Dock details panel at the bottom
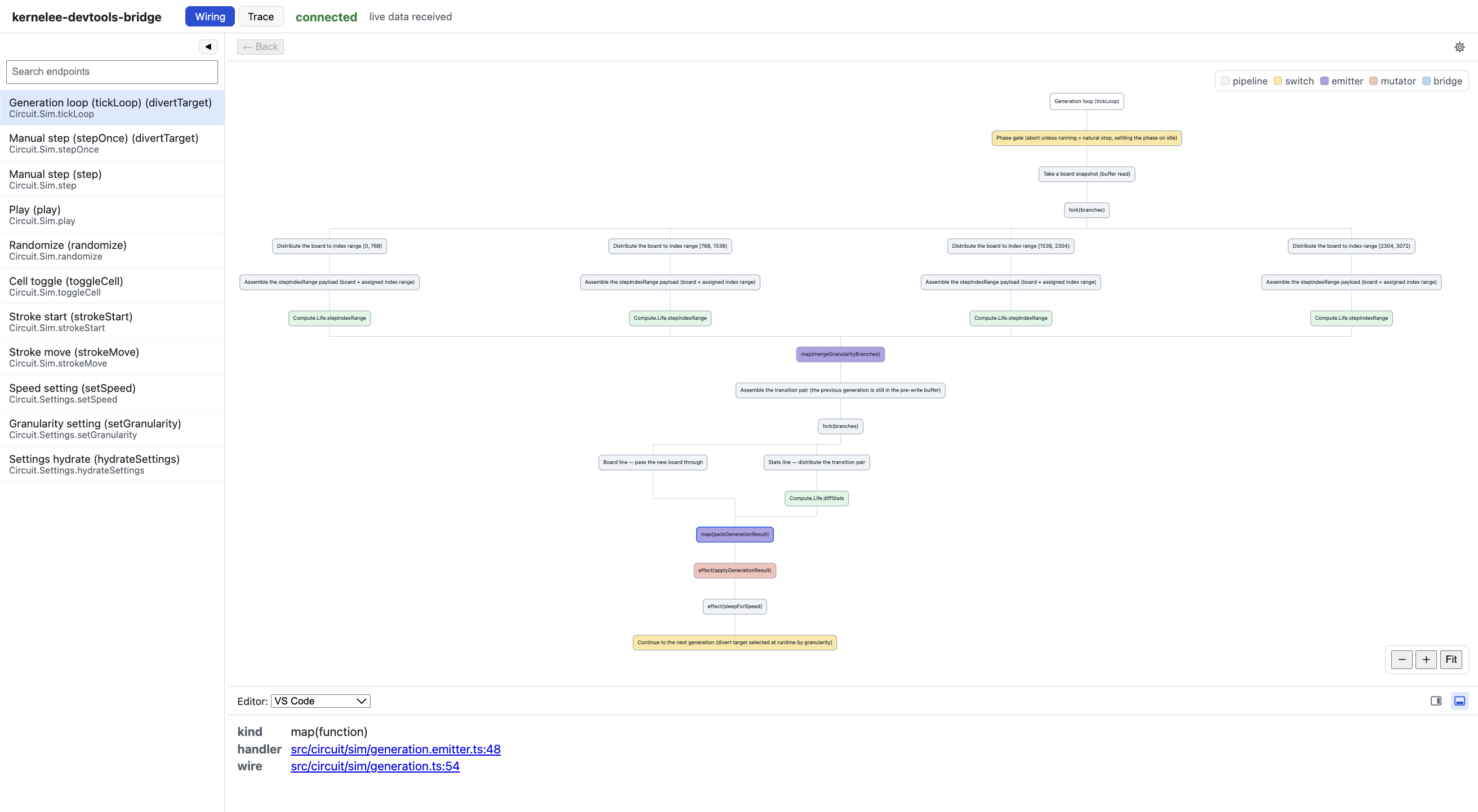This screenshot has height=812, width=1478. [1459, 701]
